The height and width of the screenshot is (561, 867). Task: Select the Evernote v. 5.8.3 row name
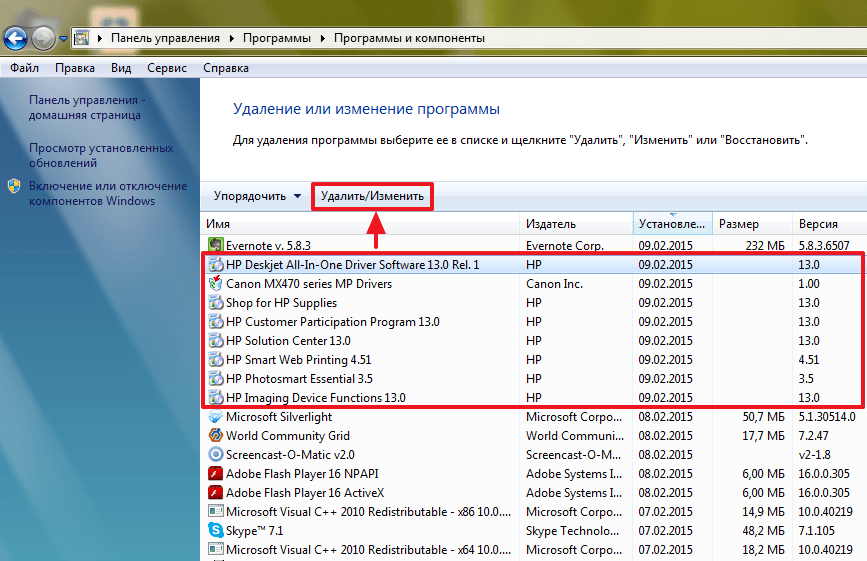[268, 245]
